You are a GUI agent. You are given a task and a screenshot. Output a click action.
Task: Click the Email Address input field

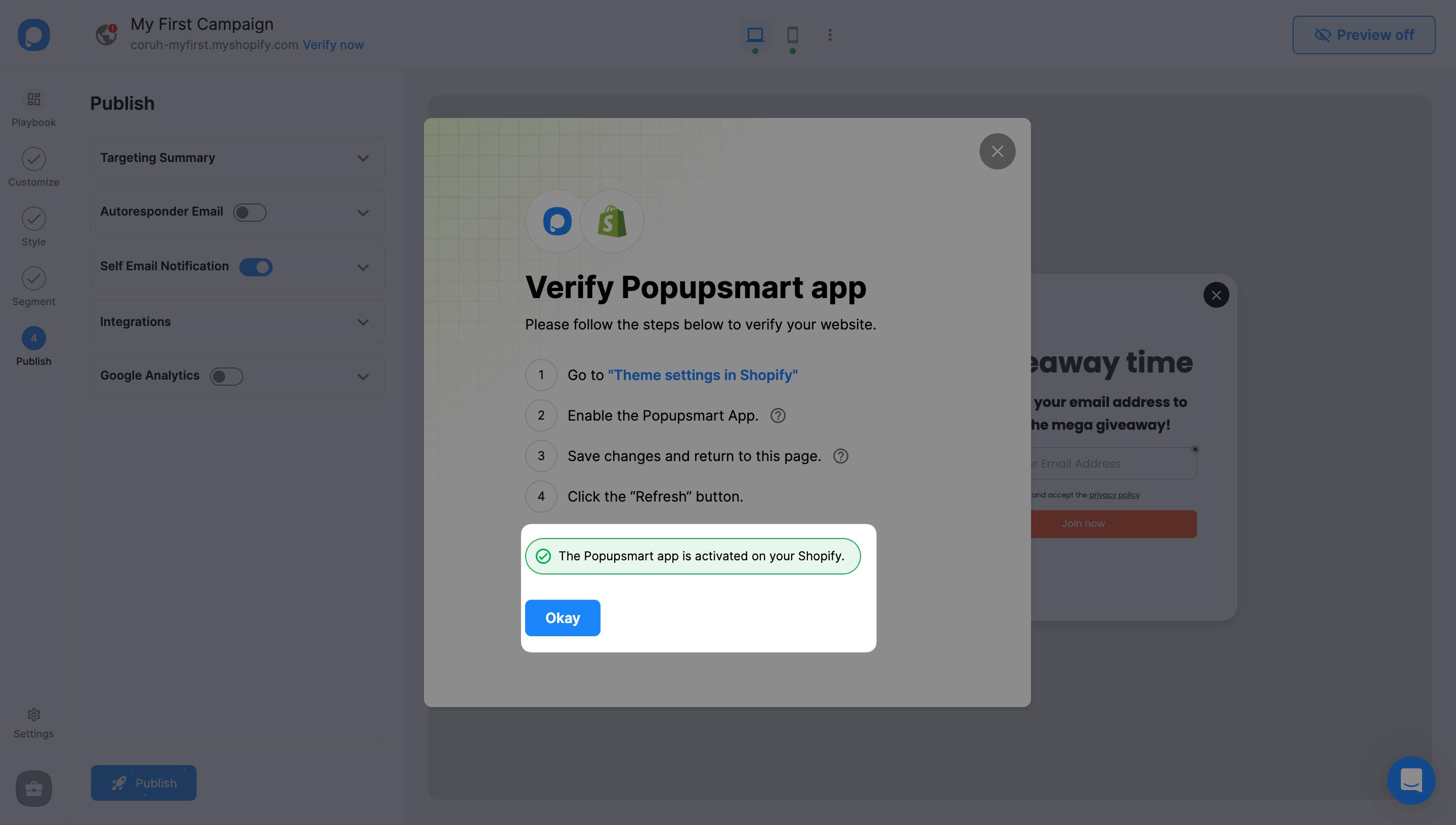1113,464
